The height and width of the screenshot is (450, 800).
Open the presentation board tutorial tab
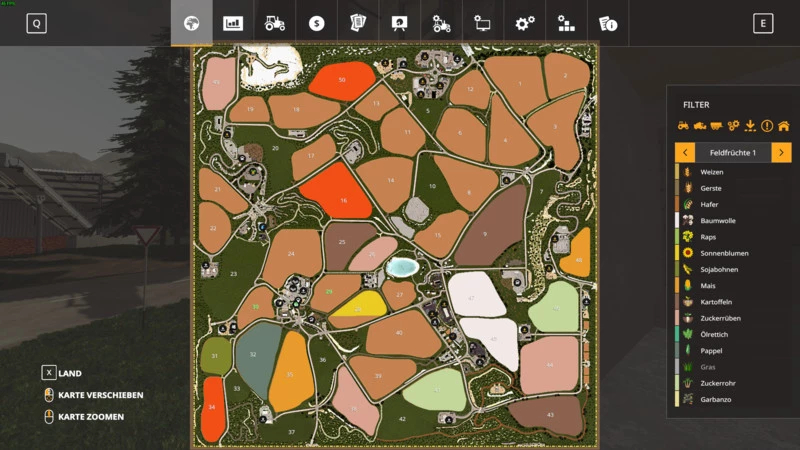(x=399, y=23)
